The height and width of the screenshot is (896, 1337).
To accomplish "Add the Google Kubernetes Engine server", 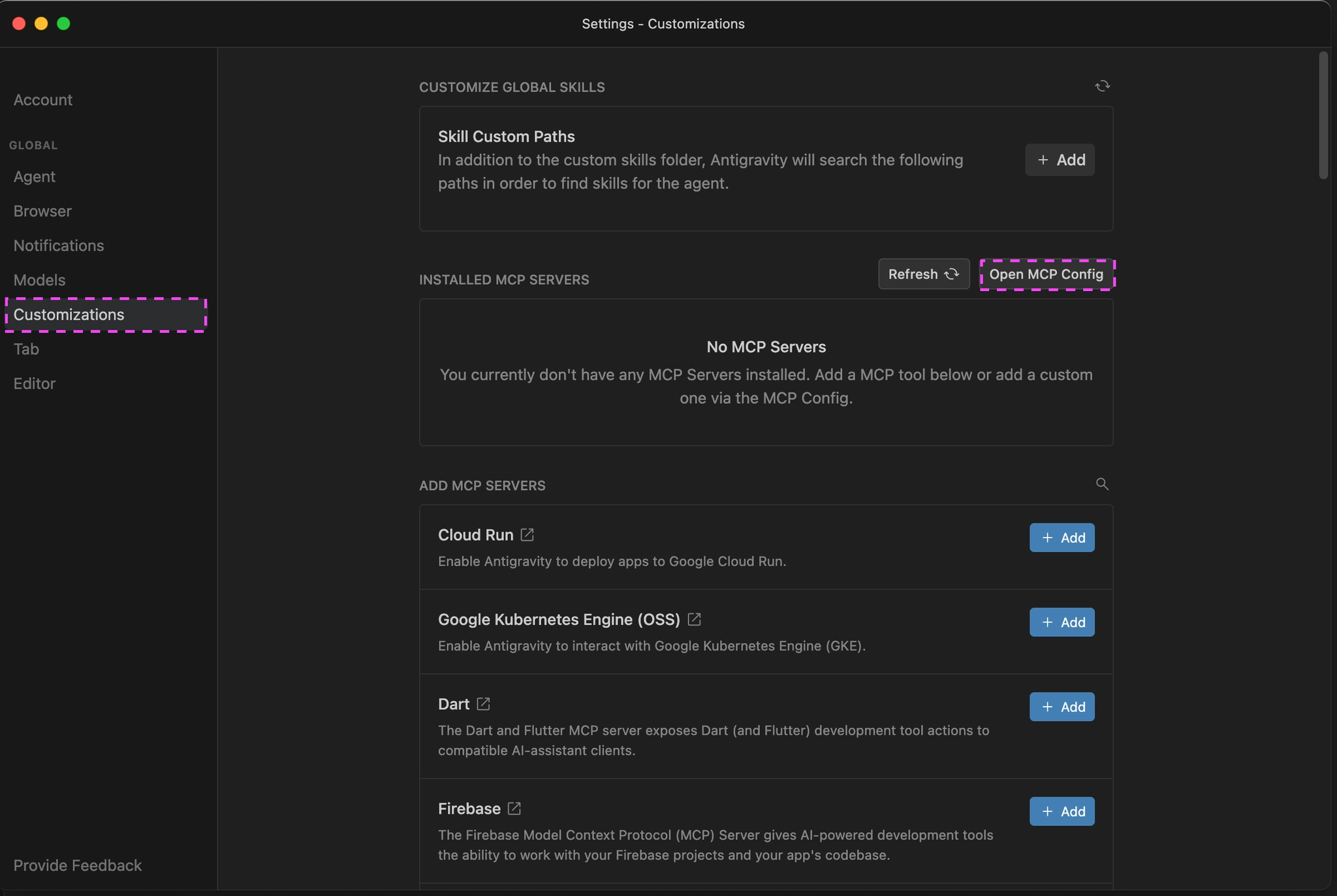I will pyautogui.click(x=1062, y=623).
